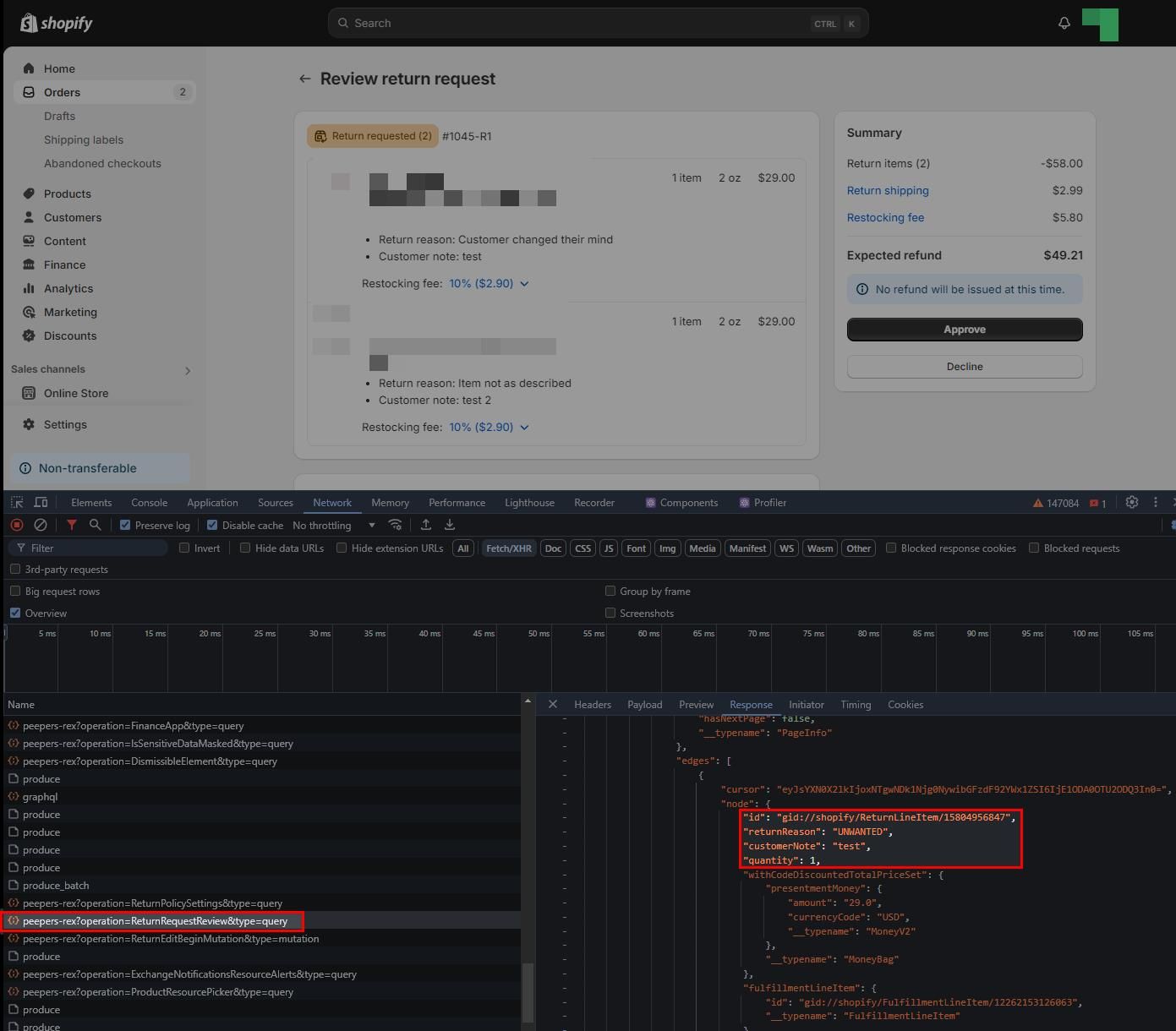Click the stop recording network log icon
This screenshot has width=1176, height=1031.
[16, 525]
